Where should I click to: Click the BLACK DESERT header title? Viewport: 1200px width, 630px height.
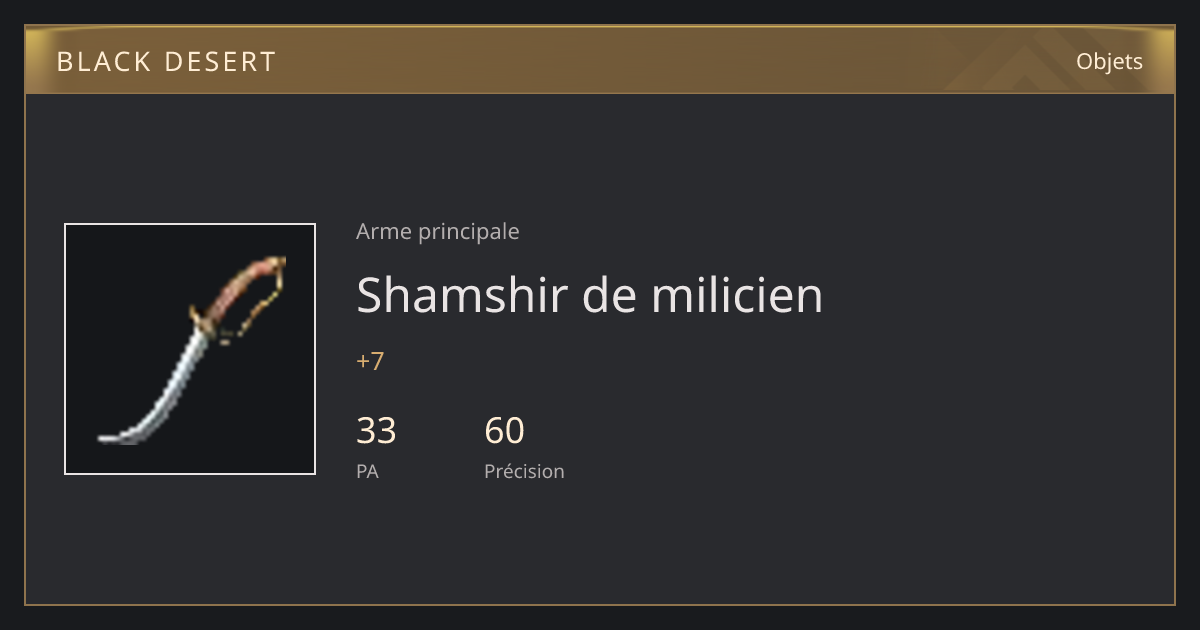166,62
